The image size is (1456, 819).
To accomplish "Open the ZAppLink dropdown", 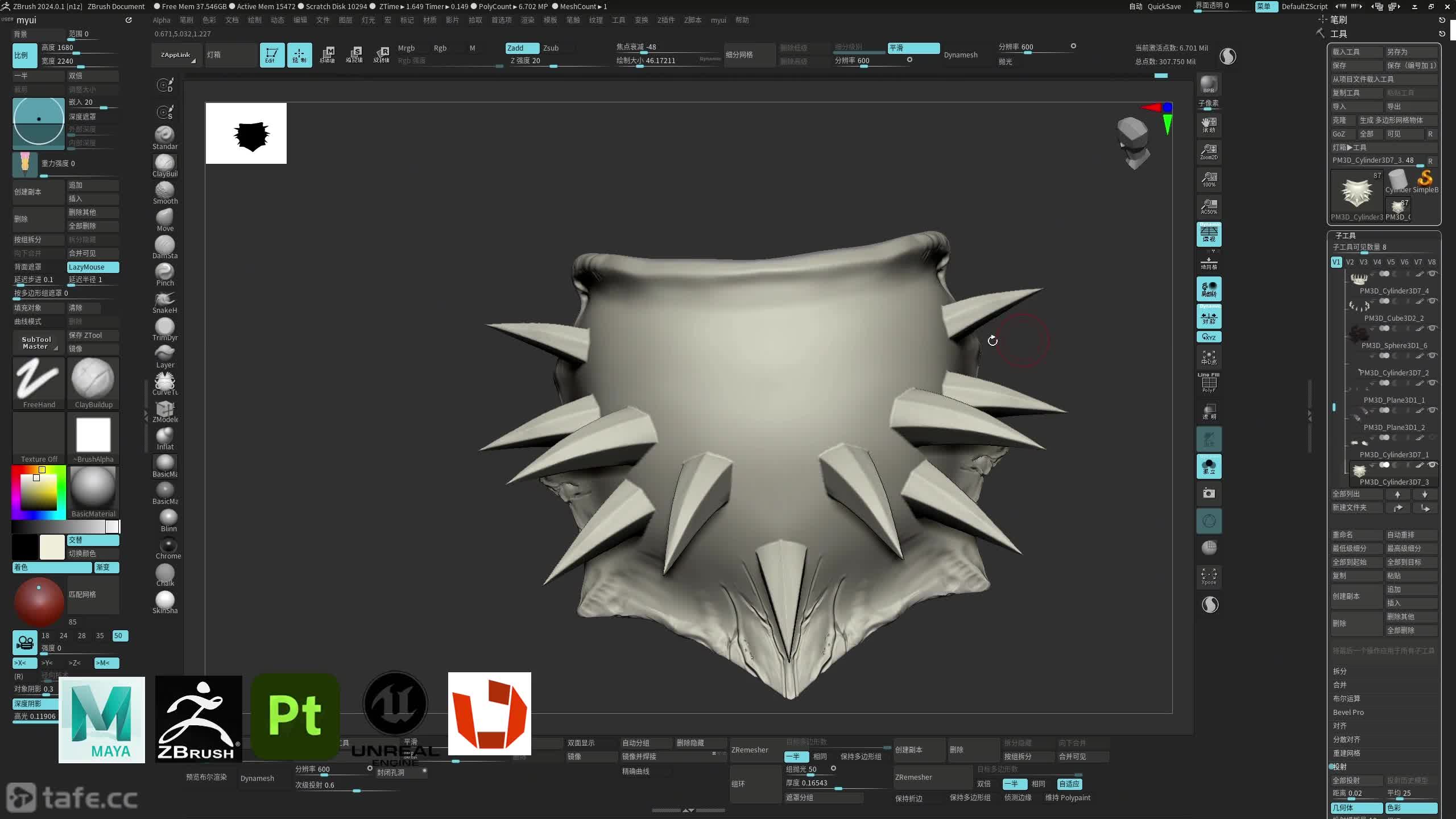I will [x=176, y=55].
